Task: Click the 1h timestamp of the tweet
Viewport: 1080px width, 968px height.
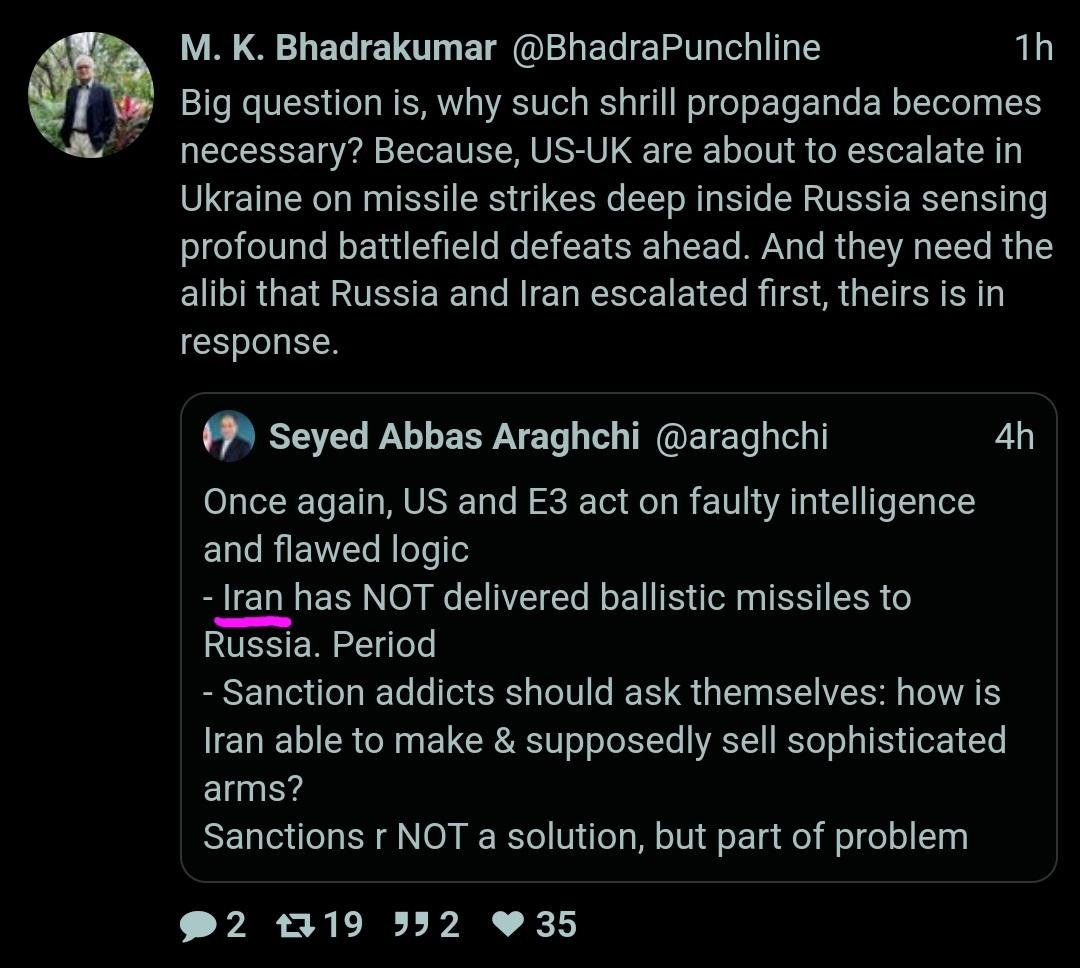Action: pyautogui.click(x=1033, y=48)
